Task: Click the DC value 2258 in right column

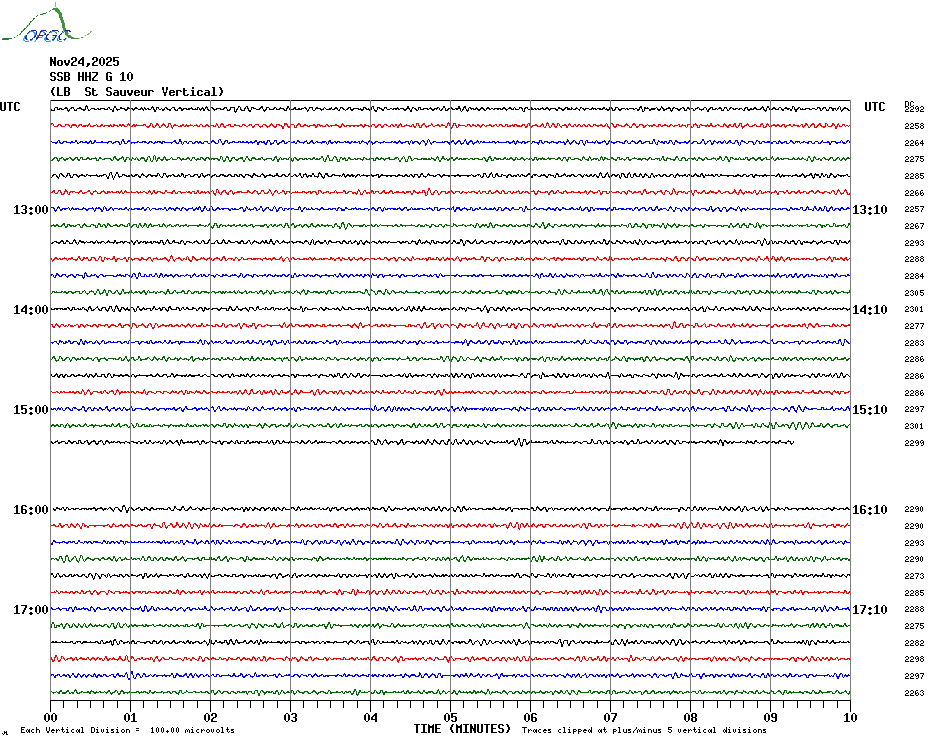Action: click(914, 126)
